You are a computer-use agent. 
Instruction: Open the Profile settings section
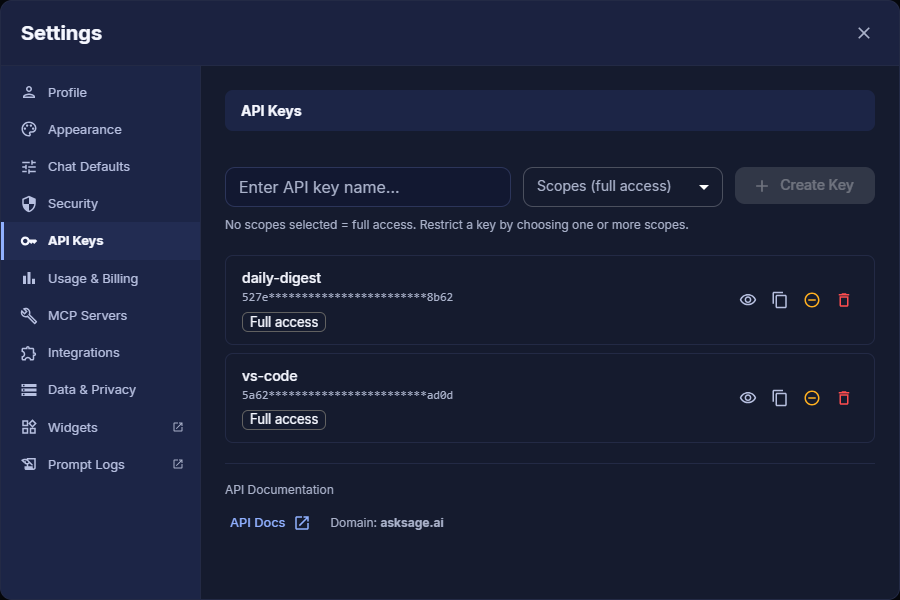point(100,92)
